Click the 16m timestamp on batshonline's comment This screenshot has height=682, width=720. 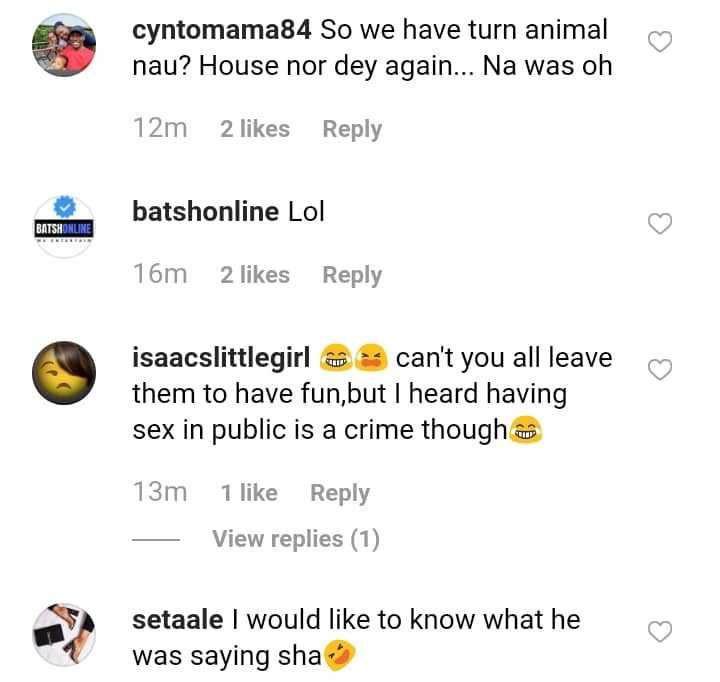coord(160,275)
